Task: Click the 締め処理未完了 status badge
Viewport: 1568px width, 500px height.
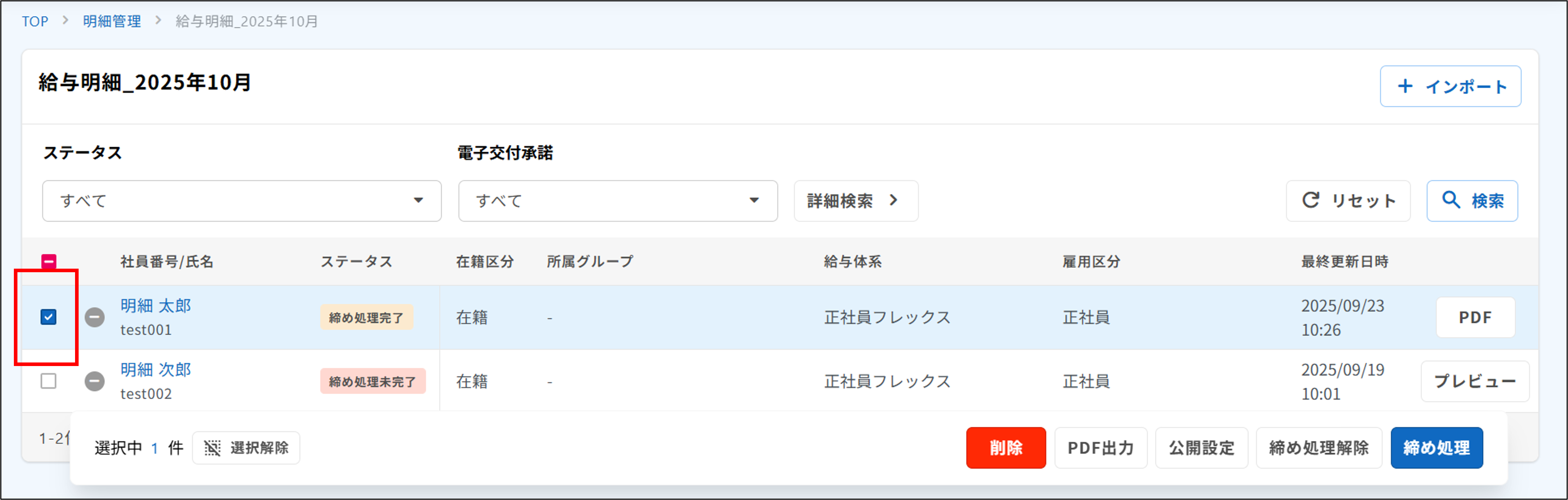Action: [x=373, y=381]
